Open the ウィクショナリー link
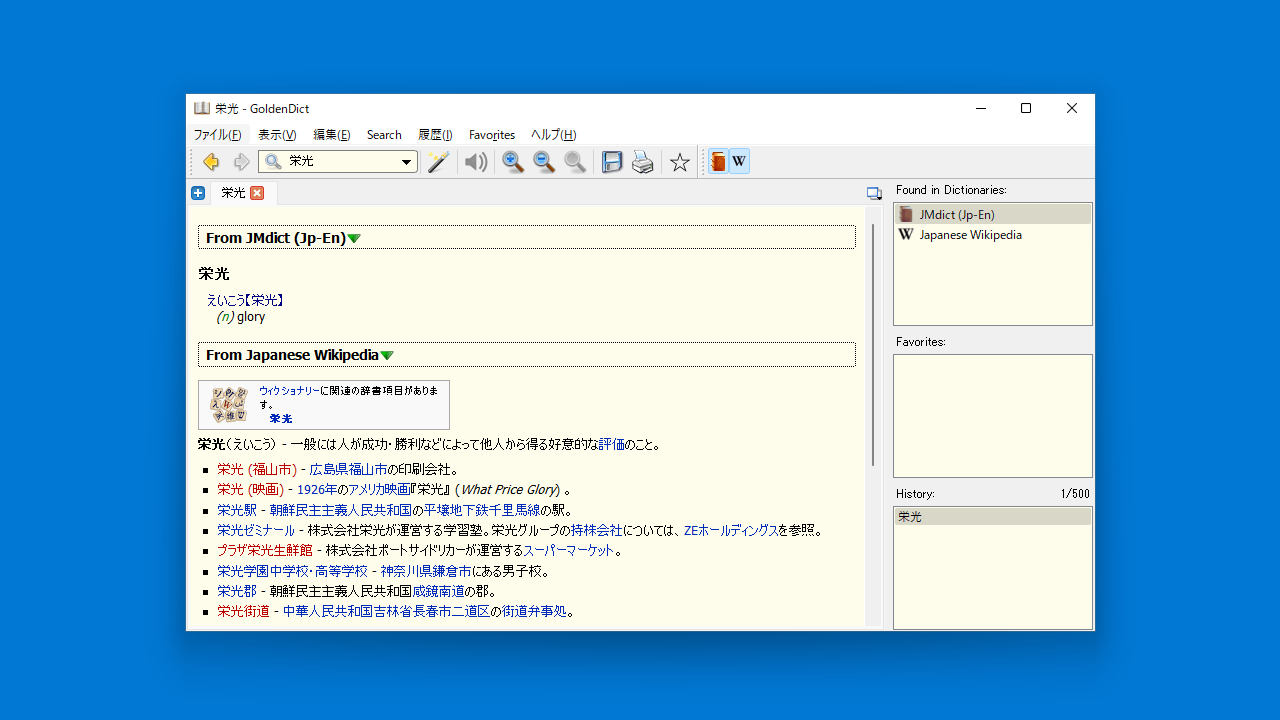This screenshot has width=1280, height=720. (x=289, y=391)
